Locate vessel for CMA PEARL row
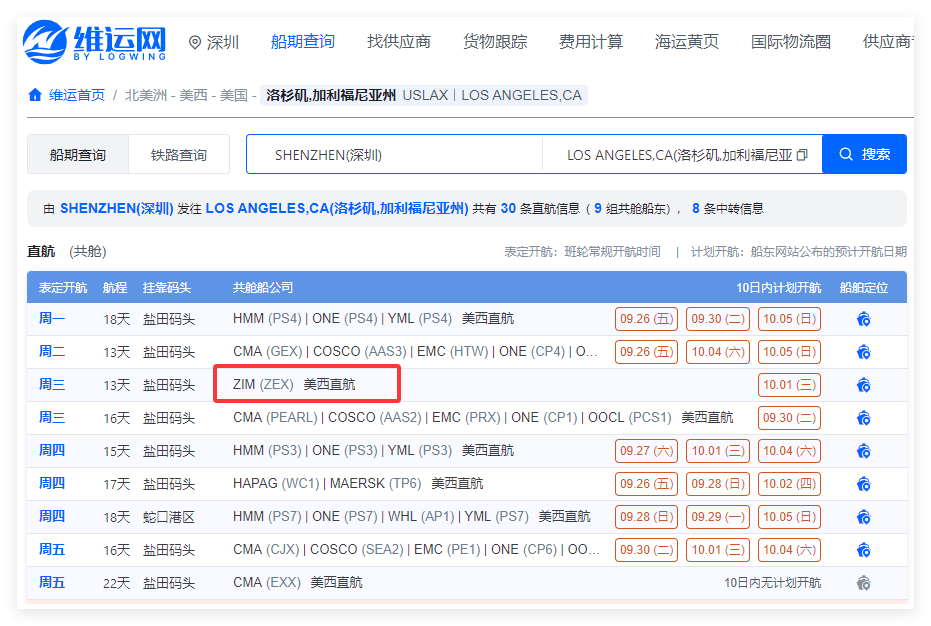 click(863, 418)
